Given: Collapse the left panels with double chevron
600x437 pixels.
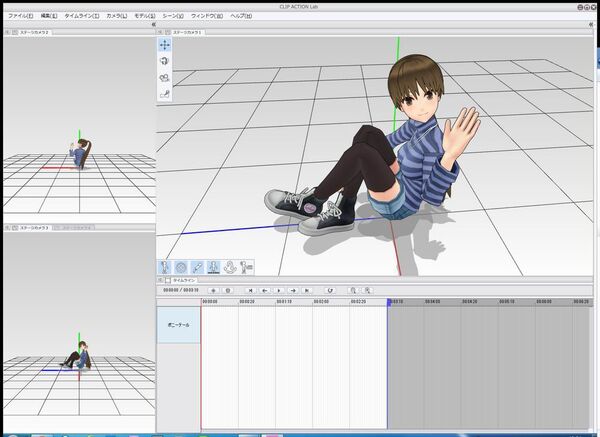Looking at the screenshot, I should tap(153, 24).
